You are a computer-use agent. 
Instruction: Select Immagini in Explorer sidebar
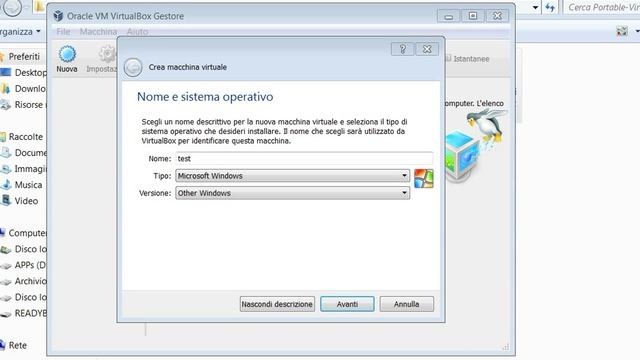31,169
